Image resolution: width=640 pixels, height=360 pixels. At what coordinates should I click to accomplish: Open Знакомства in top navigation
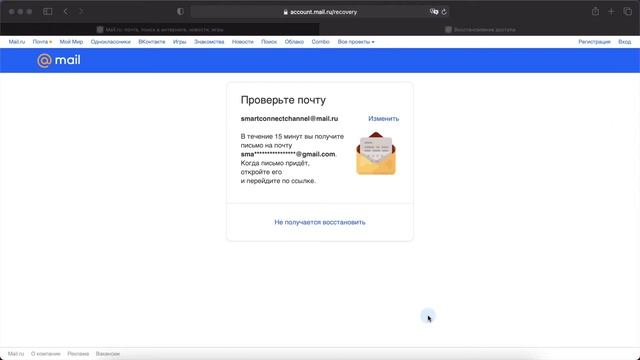(209, 42)
